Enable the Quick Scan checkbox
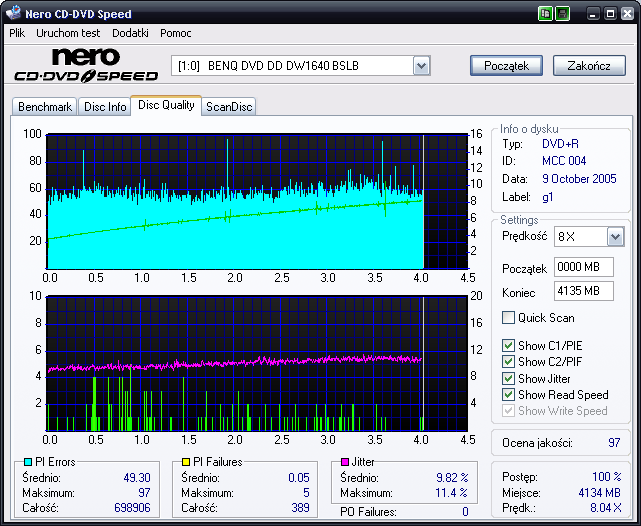The width and height of the screenshot is (641, 526). coord(508,318)
